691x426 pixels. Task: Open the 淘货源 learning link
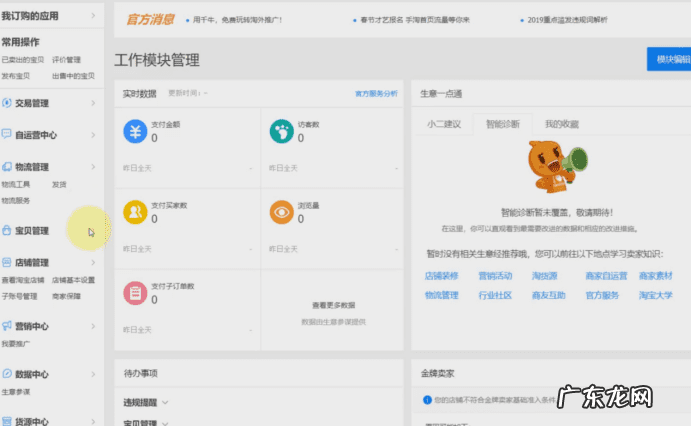coord(545,276)
